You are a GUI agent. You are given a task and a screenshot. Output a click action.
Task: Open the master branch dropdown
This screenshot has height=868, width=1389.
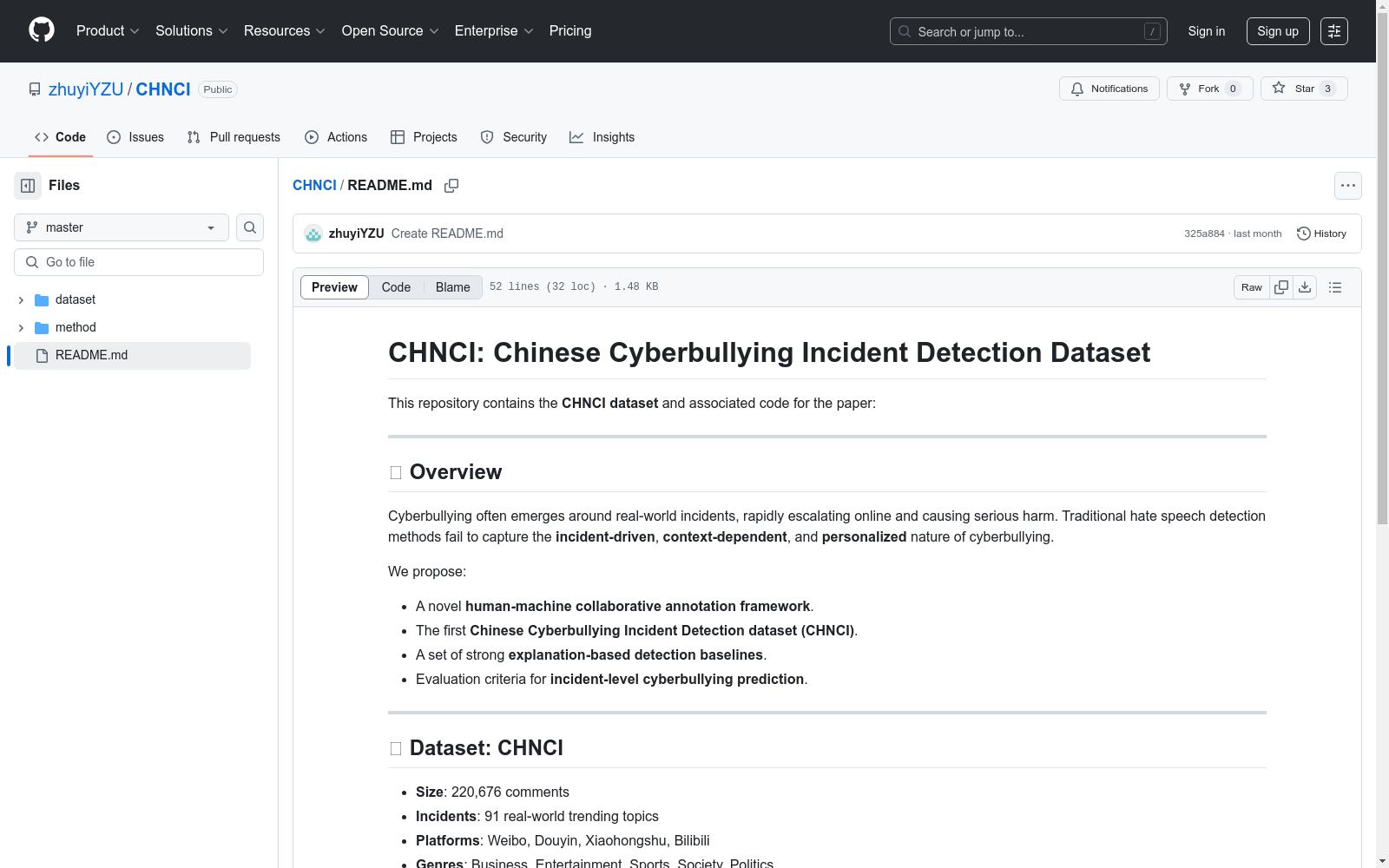tap(122, 227)
